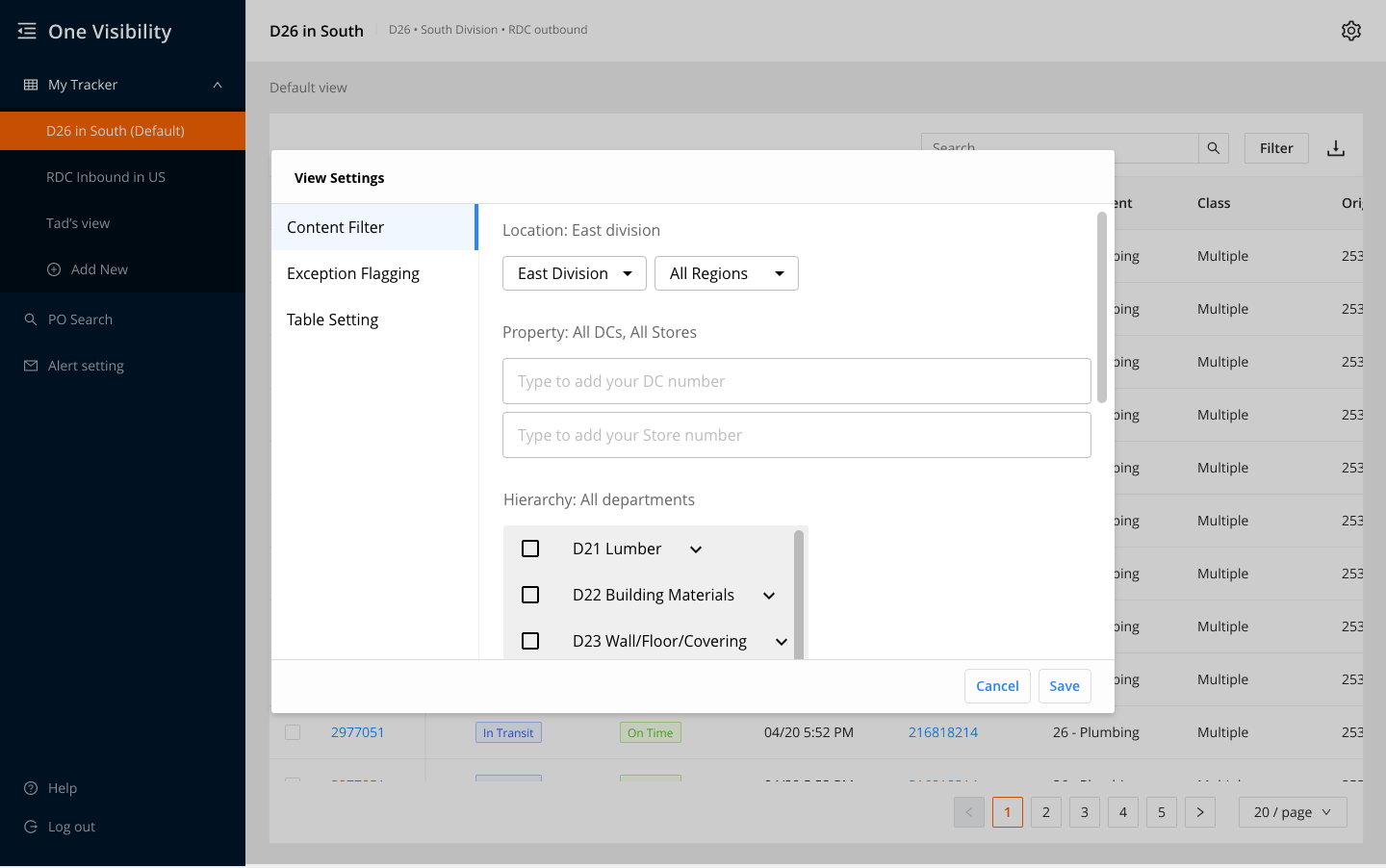Screen dimensions: 1386x868
Task: Click the My Tracker table icon
Action: click(31, 85)
